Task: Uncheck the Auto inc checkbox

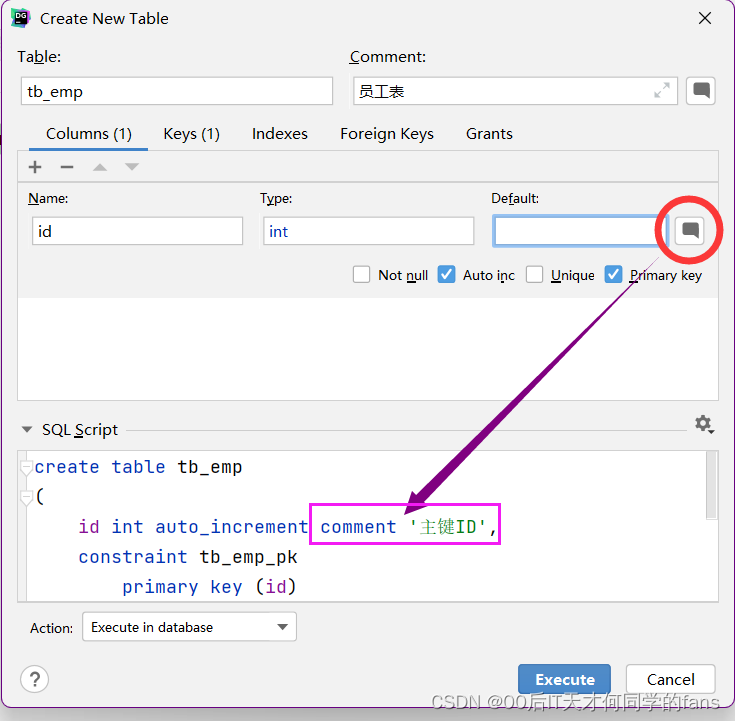Action: click(x=446, y=275)
